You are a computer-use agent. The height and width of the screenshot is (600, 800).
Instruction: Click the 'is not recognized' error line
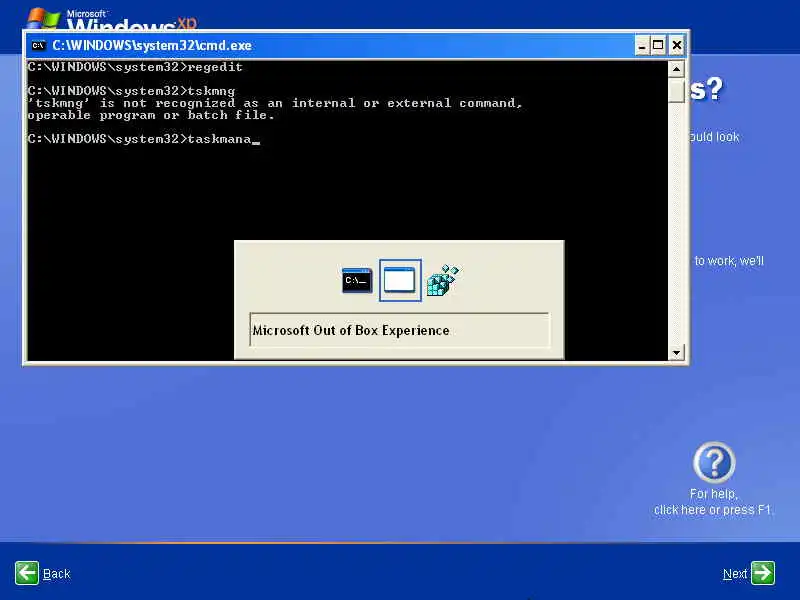coord(275,103)
